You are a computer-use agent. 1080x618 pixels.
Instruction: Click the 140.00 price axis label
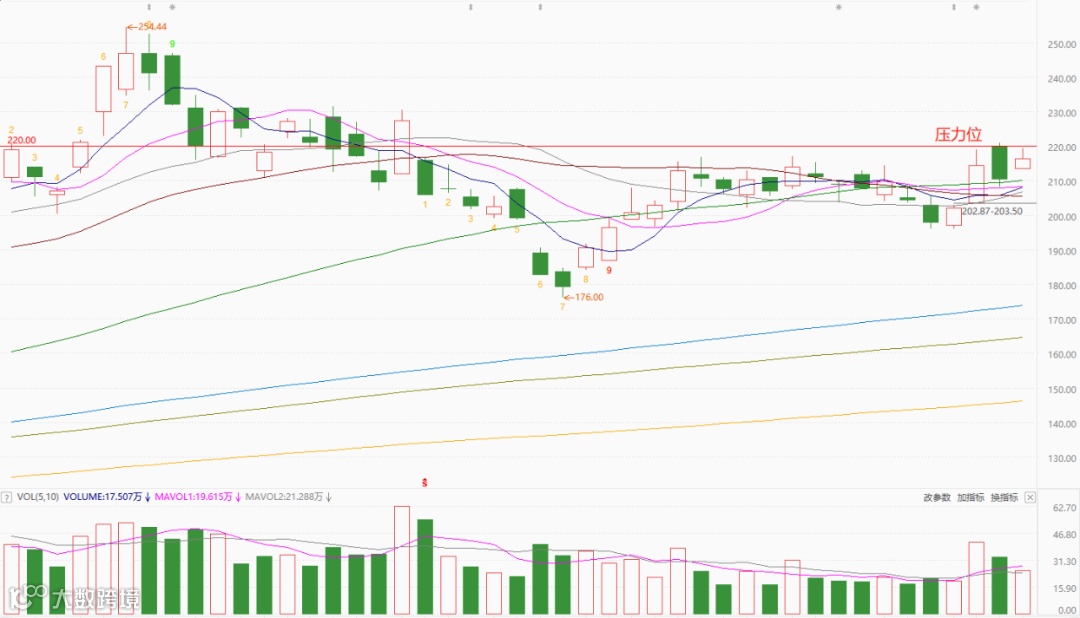(x=1061, y=424)
